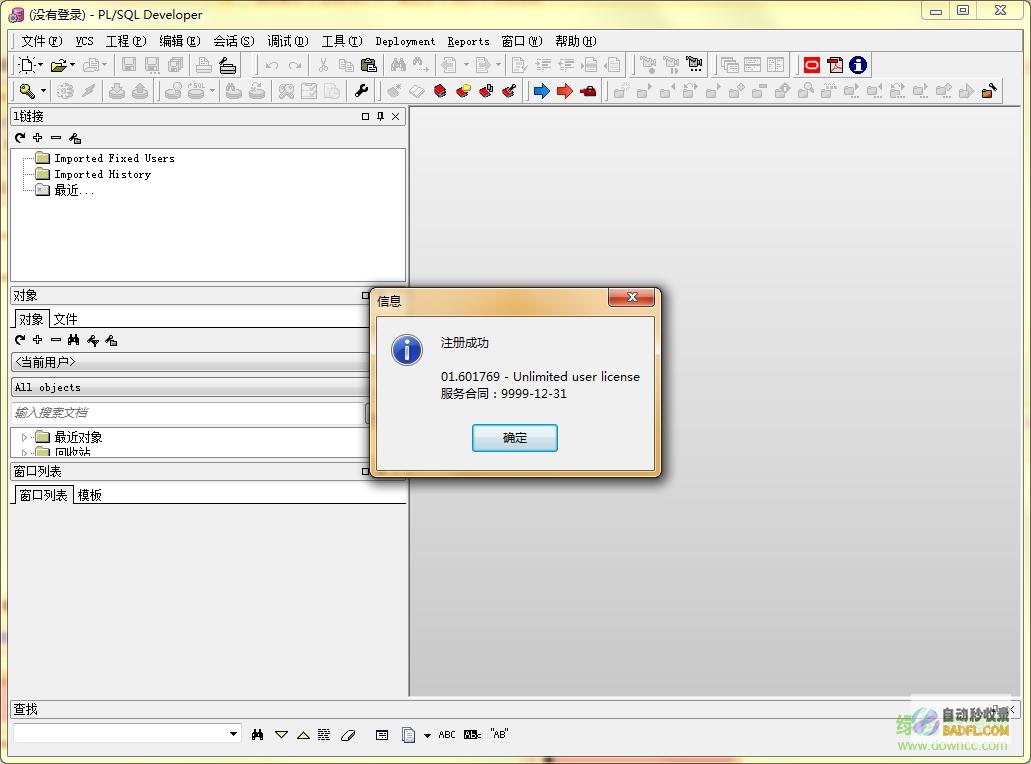Click the PDF manual icon

pyautogui.click(x=835, y=65)
